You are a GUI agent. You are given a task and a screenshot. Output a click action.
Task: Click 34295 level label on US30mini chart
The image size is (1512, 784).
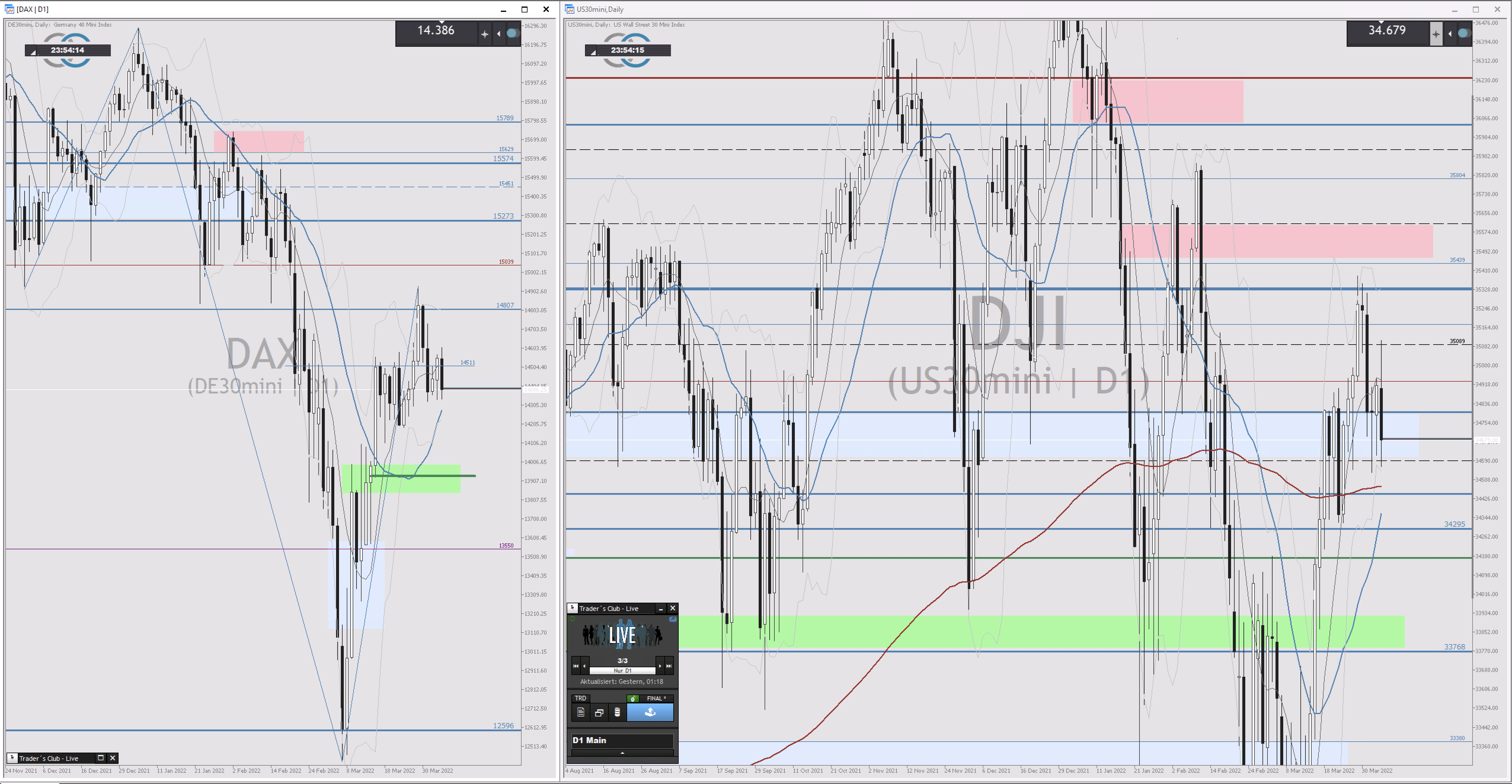(1454, 524)
